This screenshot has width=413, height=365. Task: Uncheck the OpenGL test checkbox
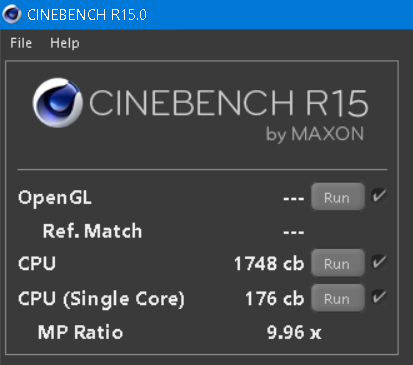point(379,196)
